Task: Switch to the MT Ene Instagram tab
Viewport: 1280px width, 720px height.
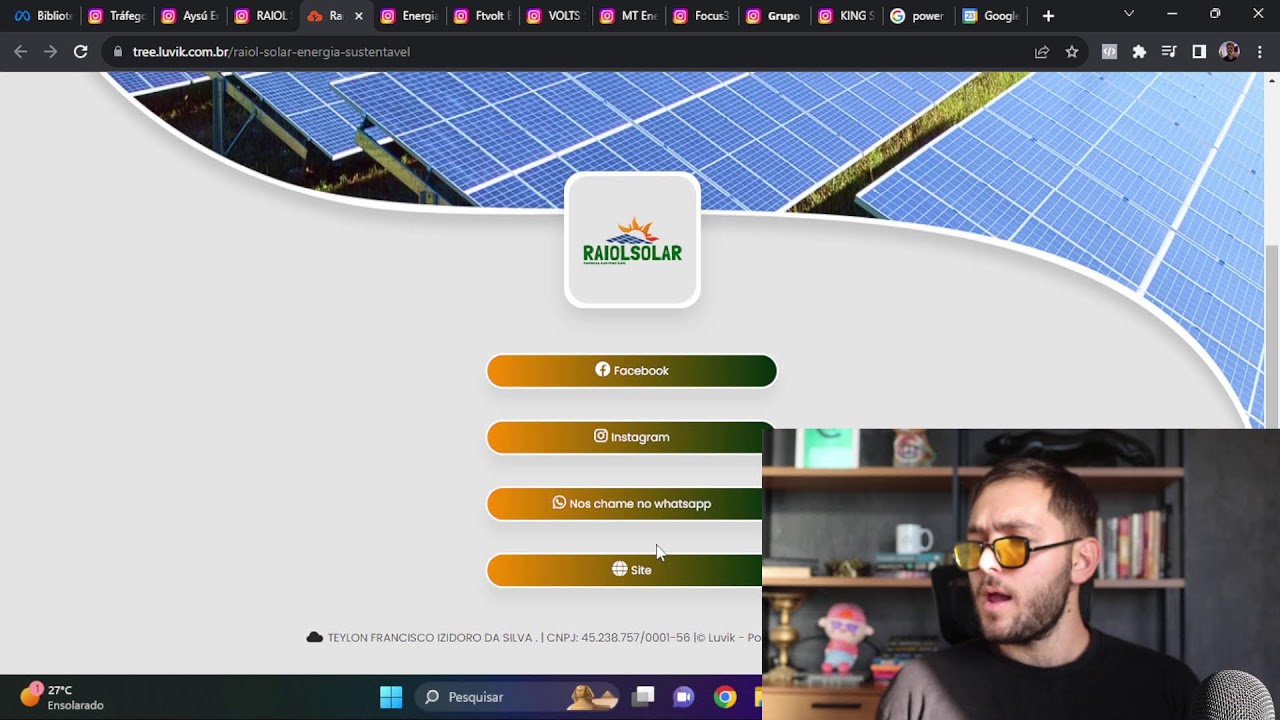Action: click(x=629, y=16)
